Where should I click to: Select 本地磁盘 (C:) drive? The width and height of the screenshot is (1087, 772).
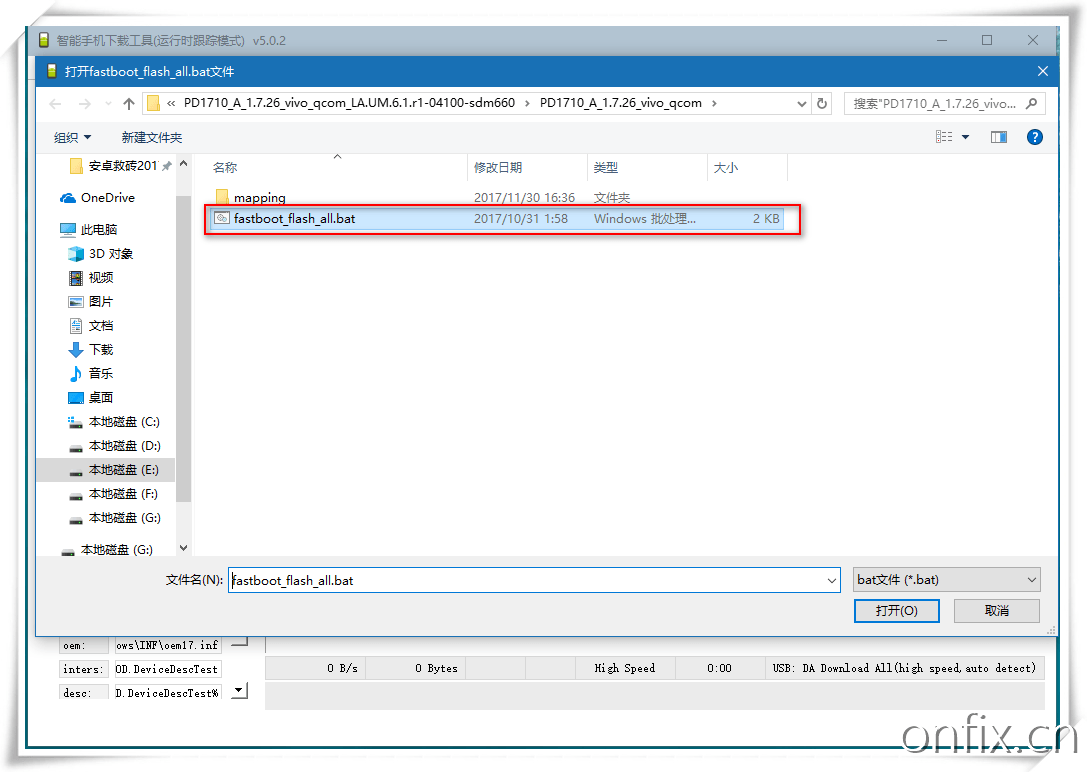point(124,422)
